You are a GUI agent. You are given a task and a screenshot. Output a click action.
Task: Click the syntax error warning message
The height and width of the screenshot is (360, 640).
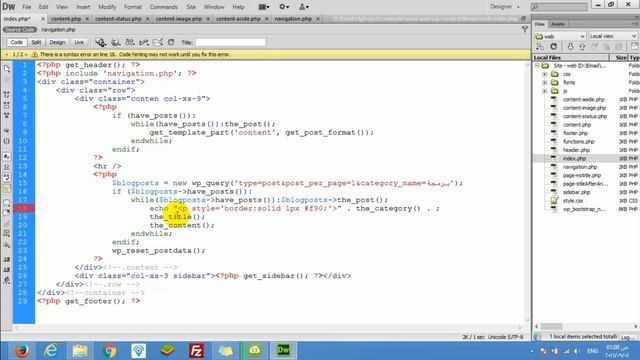(x=135, y=54)
